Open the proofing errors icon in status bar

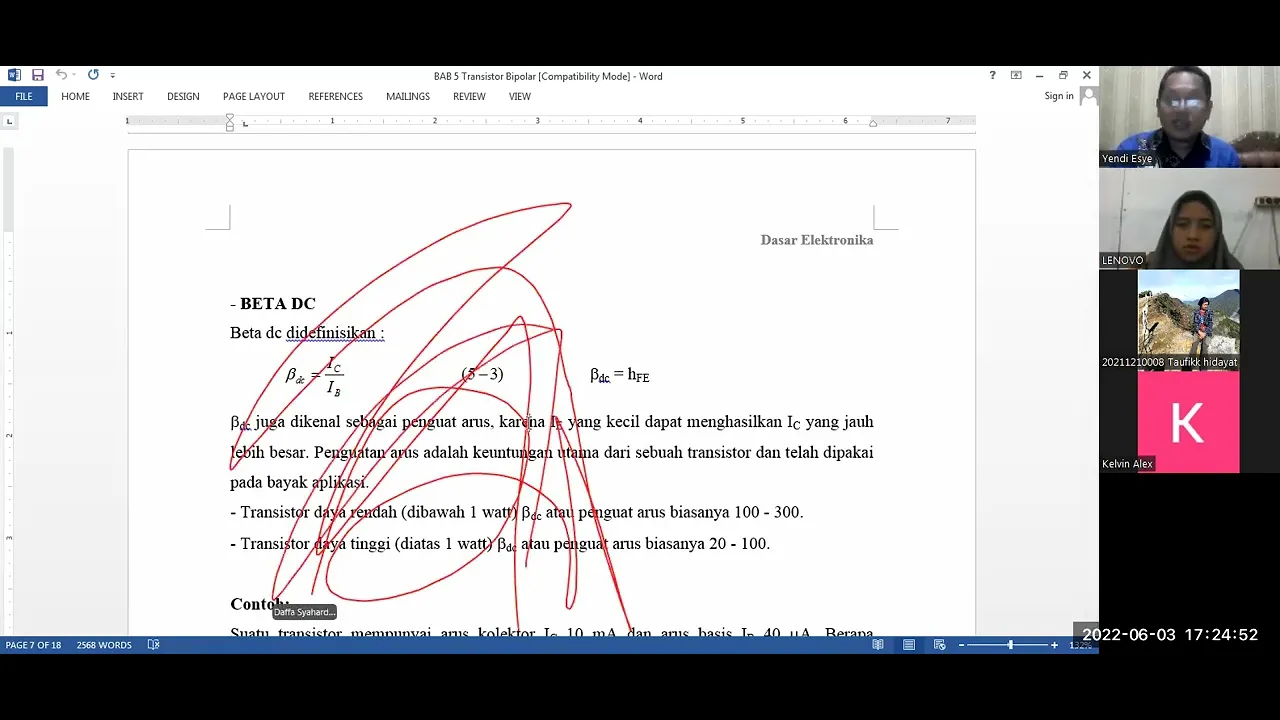click(153, 645)
